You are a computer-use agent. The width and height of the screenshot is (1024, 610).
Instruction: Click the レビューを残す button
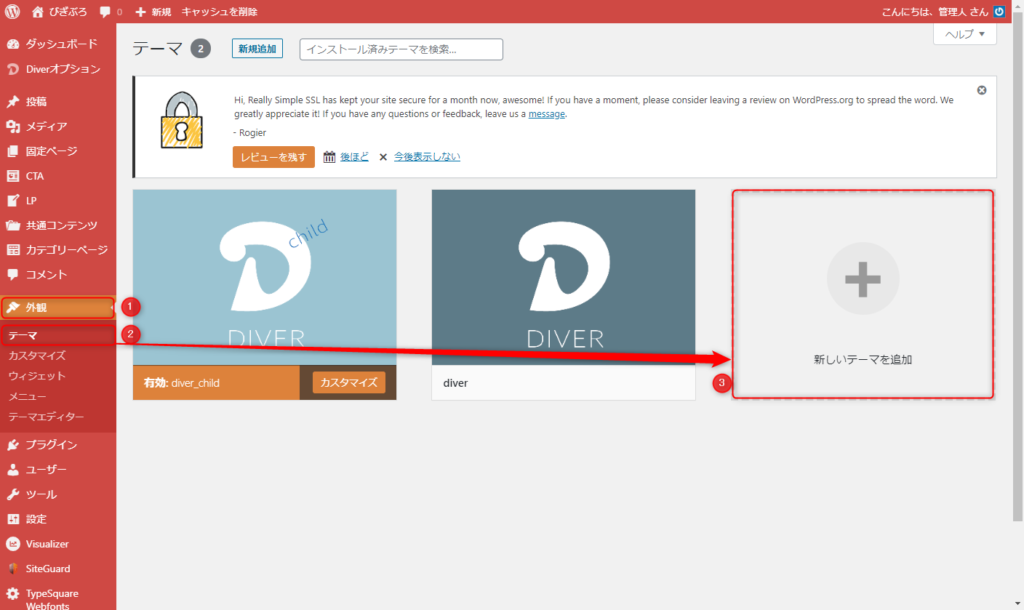click(x=274, y=157)
